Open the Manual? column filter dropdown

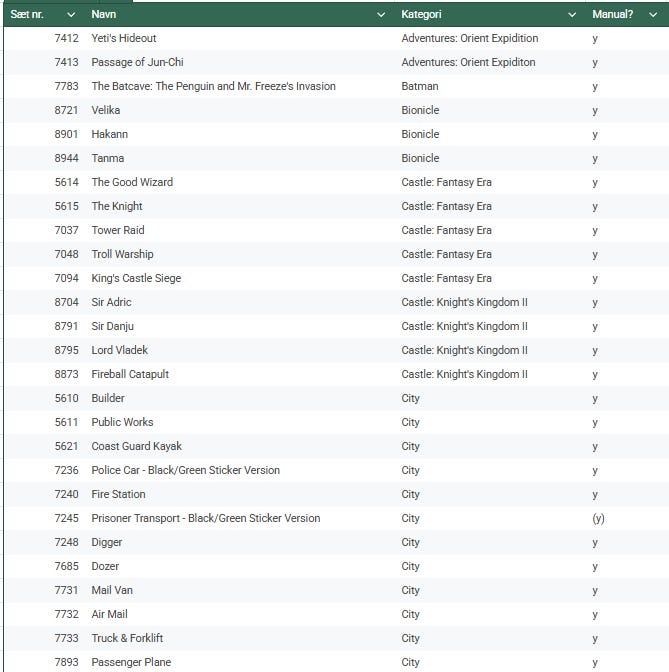point(653,15)
